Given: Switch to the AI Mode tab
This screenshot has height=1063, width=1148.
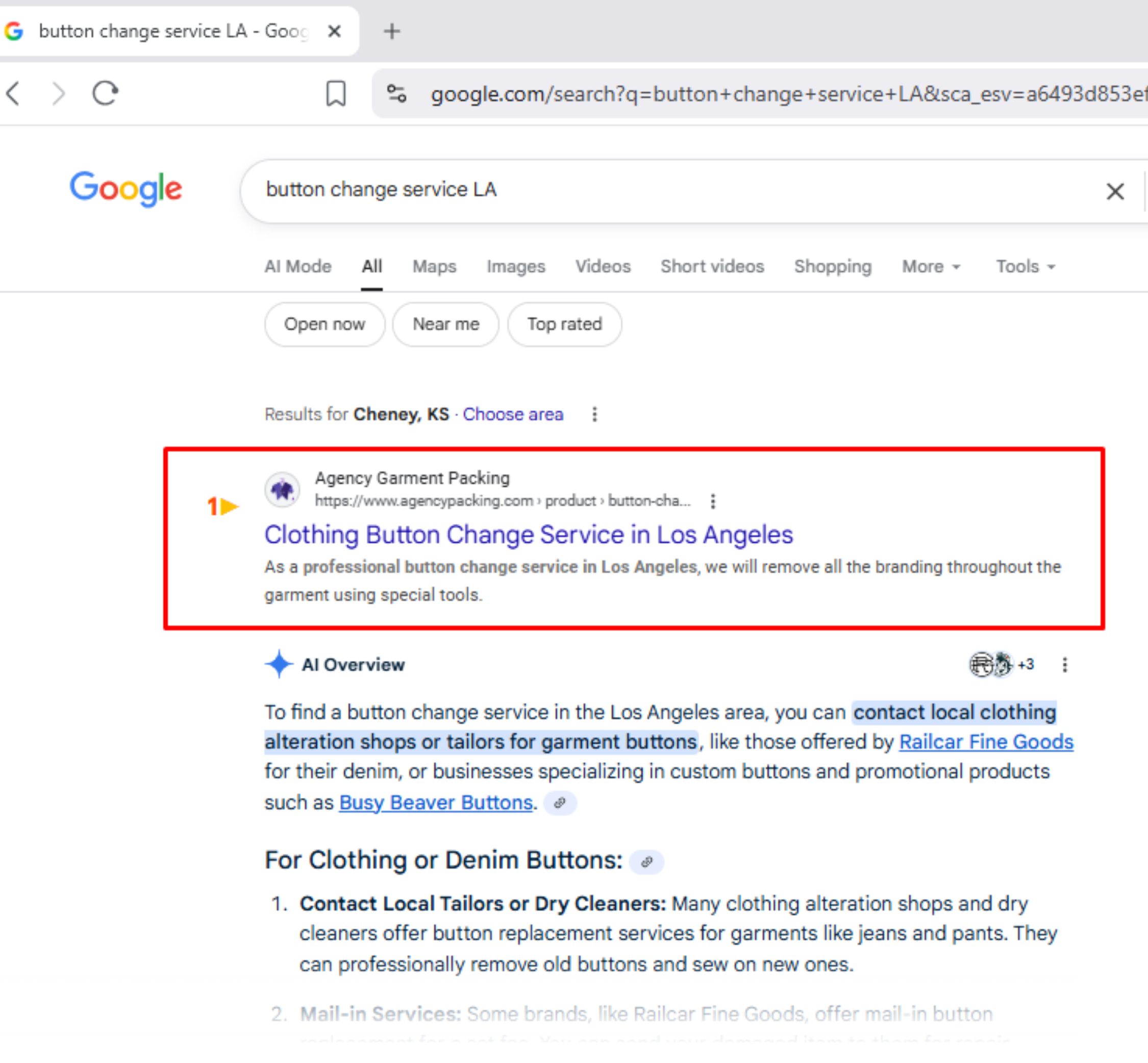Looking at the screenshot, I should pyautogui.click(x=297, y=267).
